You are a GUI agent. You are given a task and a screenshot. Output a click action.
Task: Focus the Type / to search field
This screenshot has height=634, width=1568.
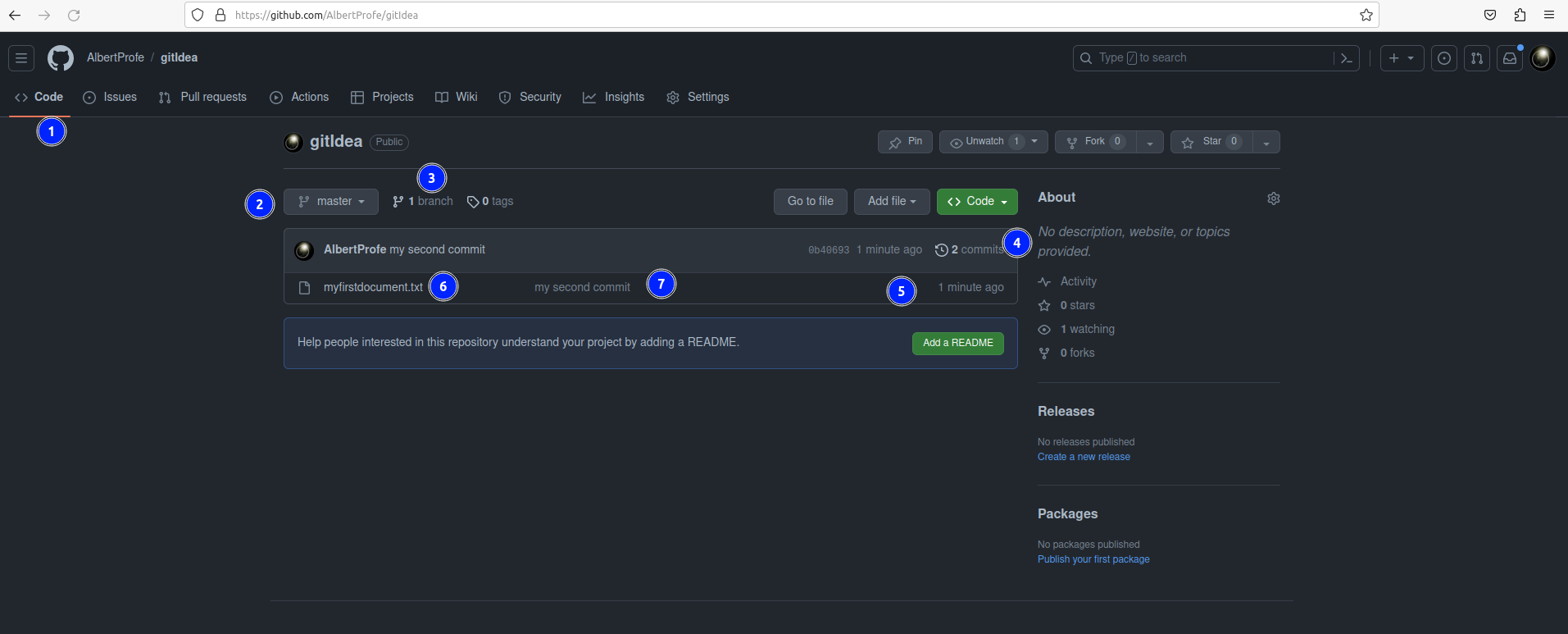[1203, 58]
